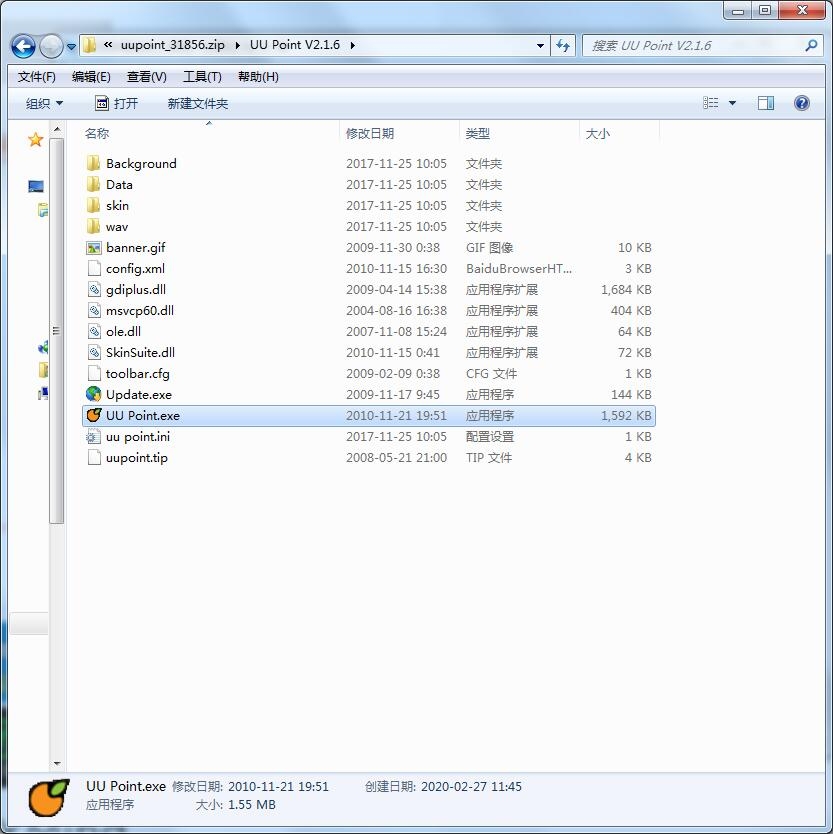This screenshot has width=833, height=834.
Task: Select the msvcp60.dll file icon
Action: 94,311
